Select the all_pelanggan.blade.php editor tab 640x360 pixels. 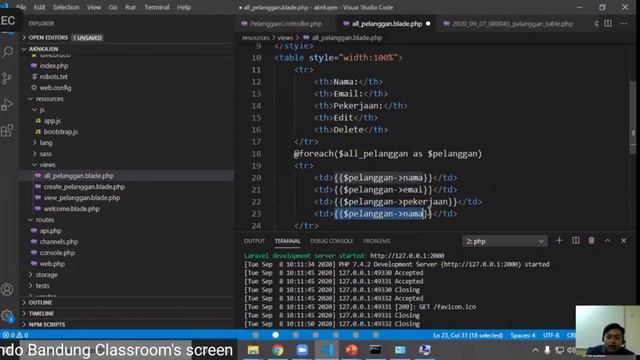click(387, 24)
